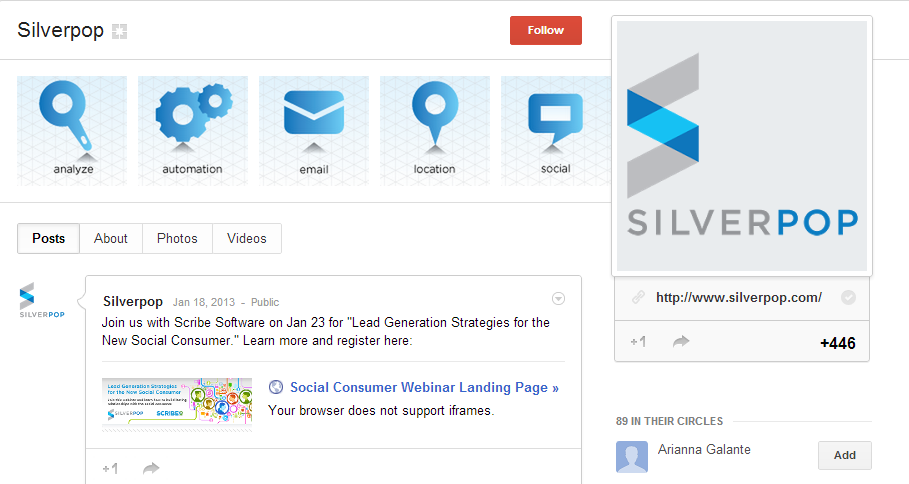Expand the post options dropdown arrow

click(x=559, y=298)
